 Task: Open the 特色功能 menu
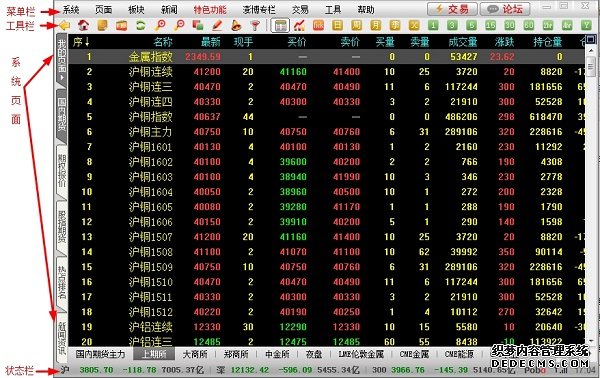click(x=210, y=9)
